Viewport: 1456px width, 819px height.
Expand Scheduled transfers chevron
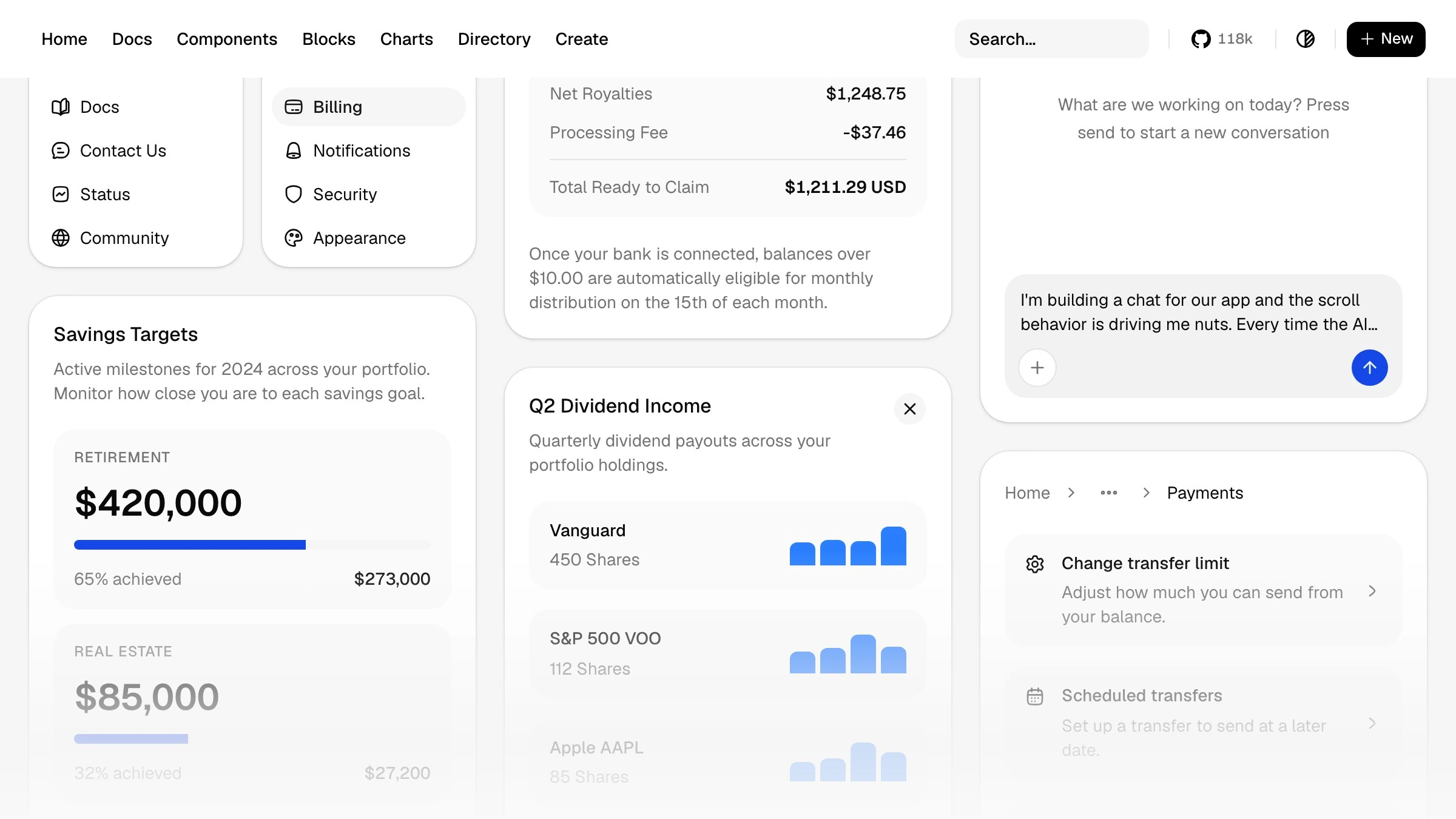1372,723
